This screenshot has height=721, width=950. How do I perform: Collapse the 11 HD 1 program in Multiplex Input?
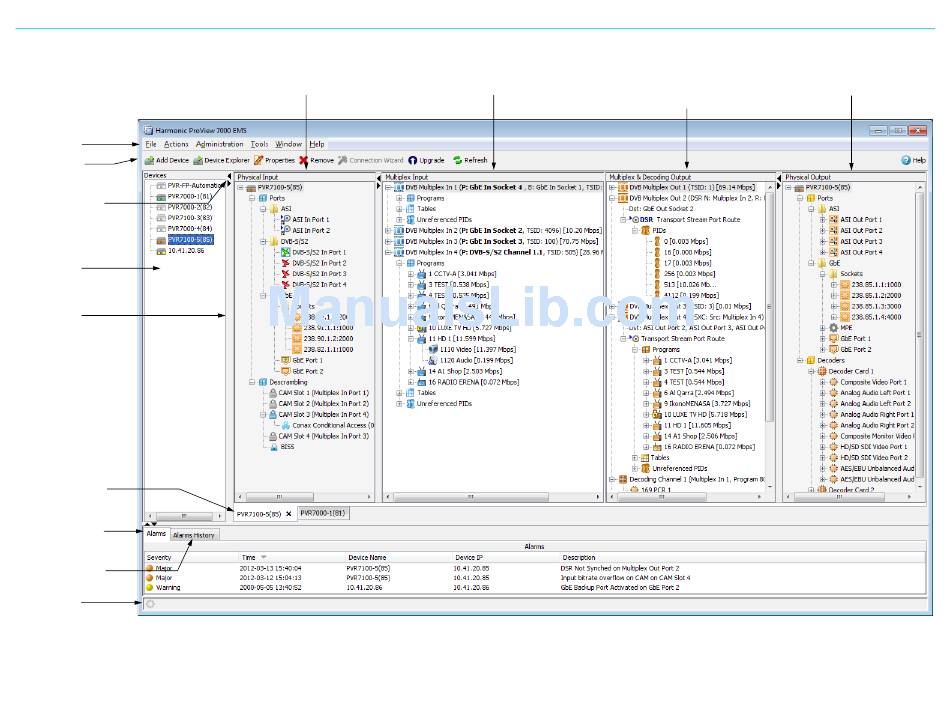click(x=411, y=339)
